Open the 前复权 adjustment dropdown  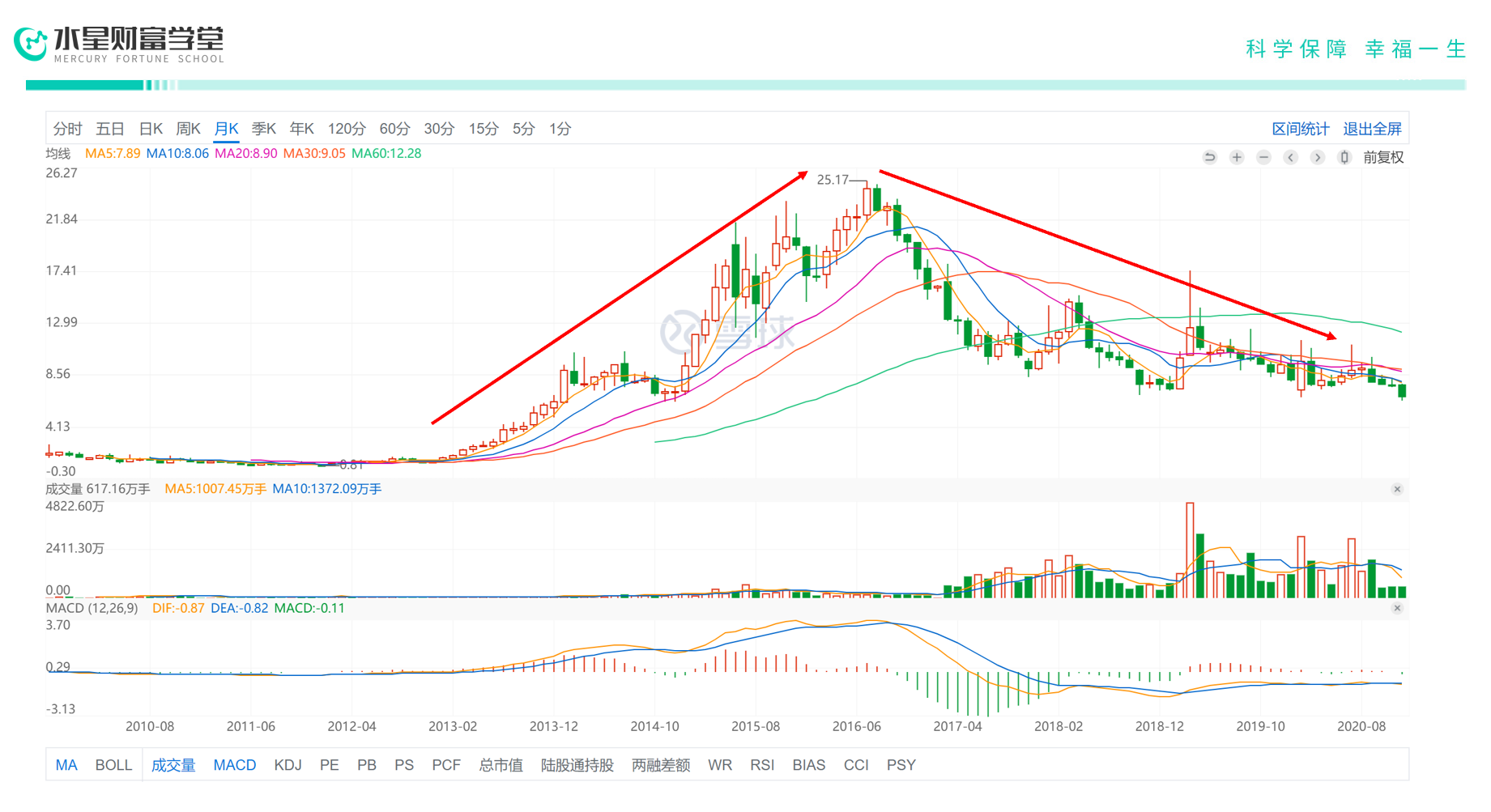(1383, 157)
